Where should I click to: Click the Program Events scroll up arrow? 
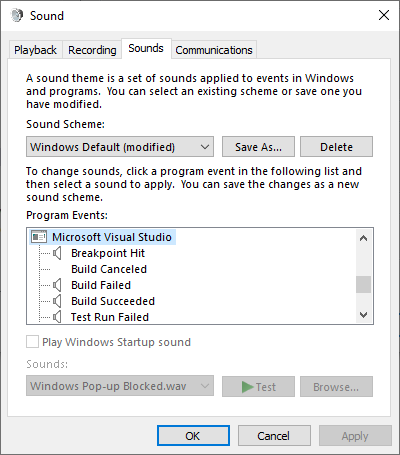tap(364, 238)
